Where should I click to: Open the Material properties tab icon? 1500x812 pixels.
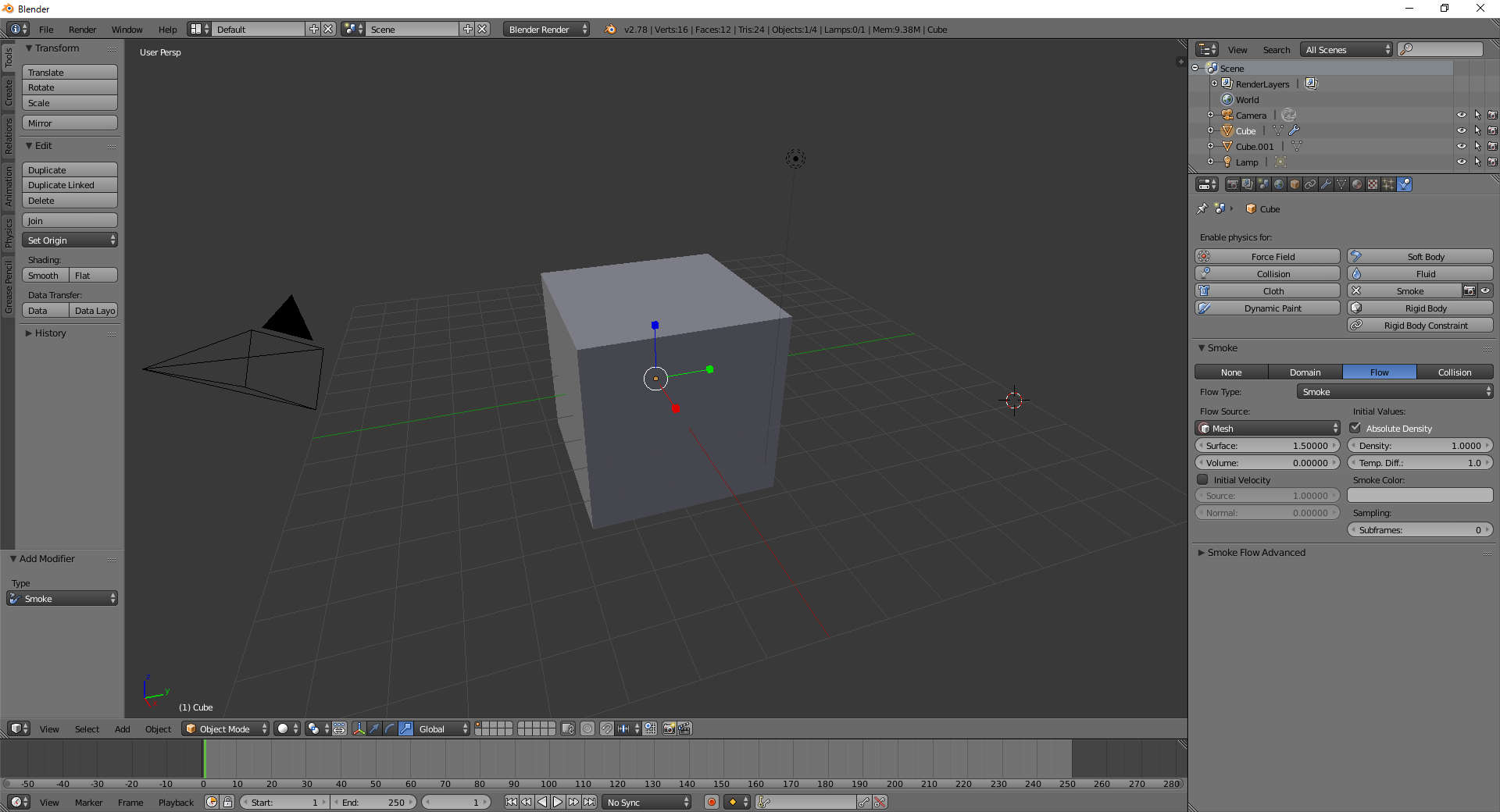1357,184
